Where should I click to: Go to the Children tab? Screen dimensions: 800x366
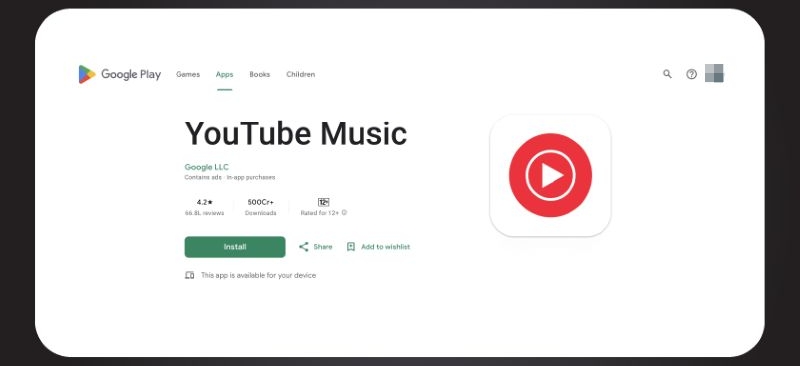(301, 75)
